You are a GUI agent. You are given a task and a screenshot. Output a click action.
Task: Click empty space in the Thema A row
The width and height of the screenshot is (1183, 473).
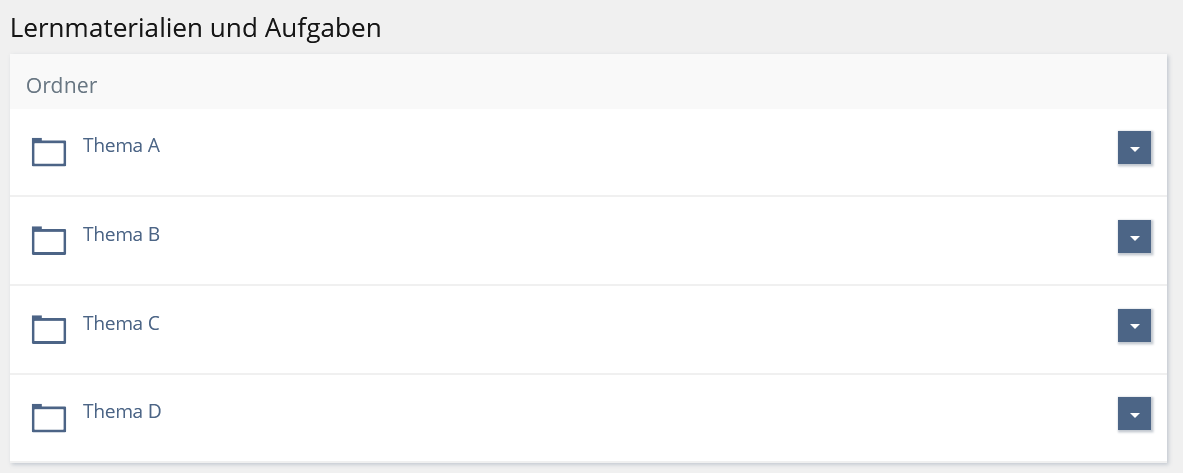click(x=600, y=151)
